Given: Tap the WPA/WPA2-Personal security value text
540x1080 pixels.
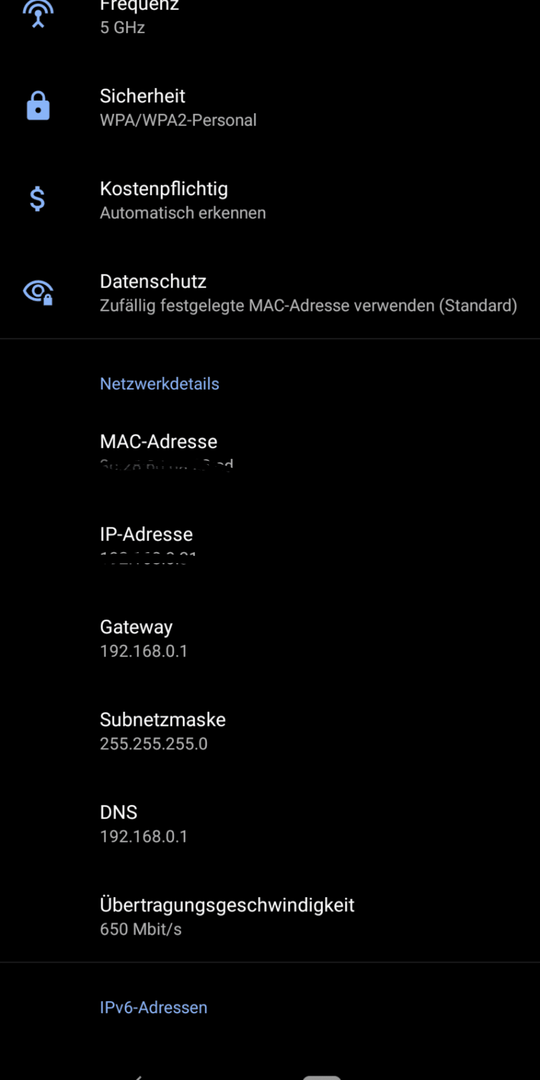Looking at the screenshot, I should pyautogui.click(x=178, y=121).
